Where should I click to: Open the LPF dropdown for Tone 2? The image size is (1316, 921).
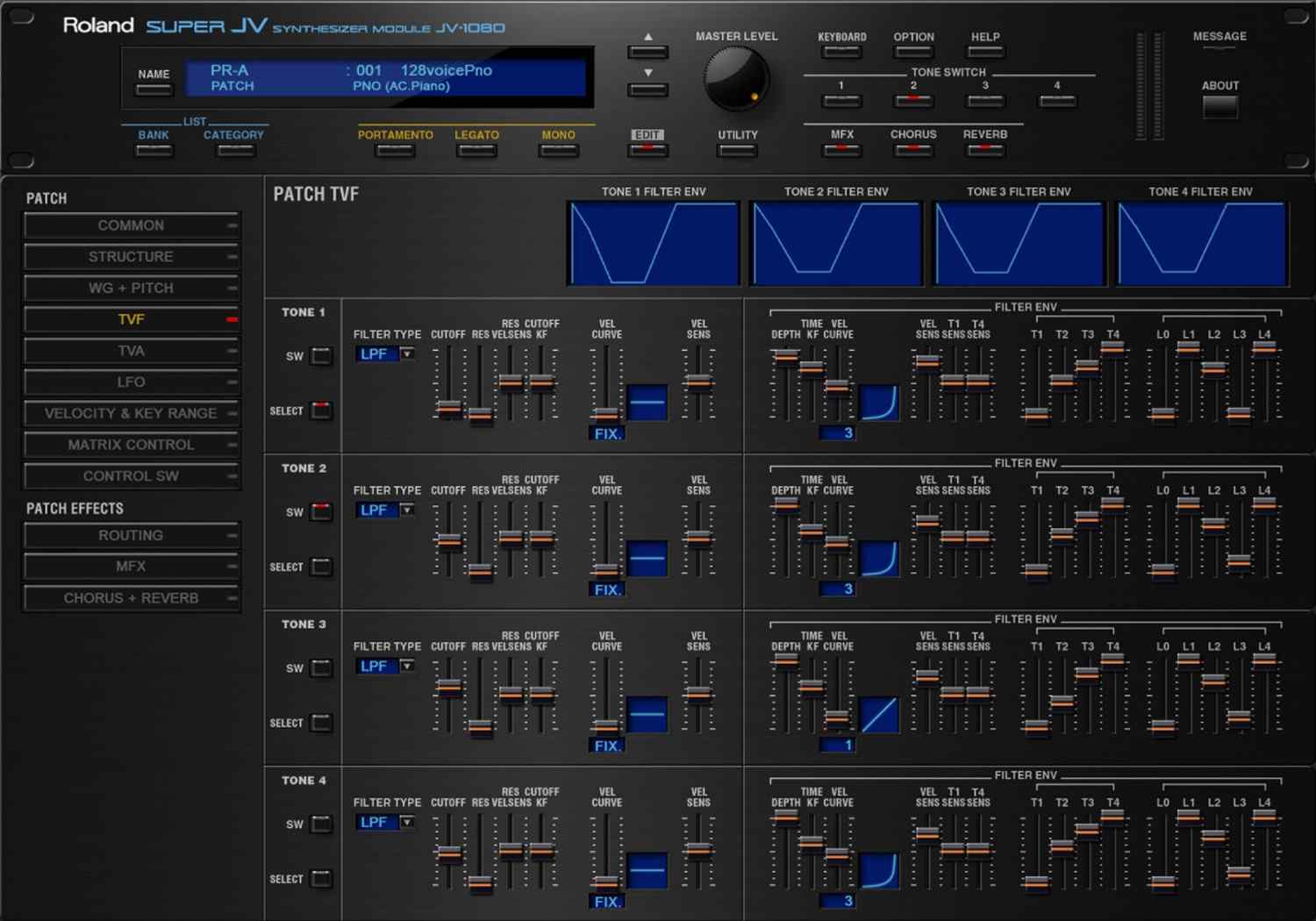coord(407,510)
